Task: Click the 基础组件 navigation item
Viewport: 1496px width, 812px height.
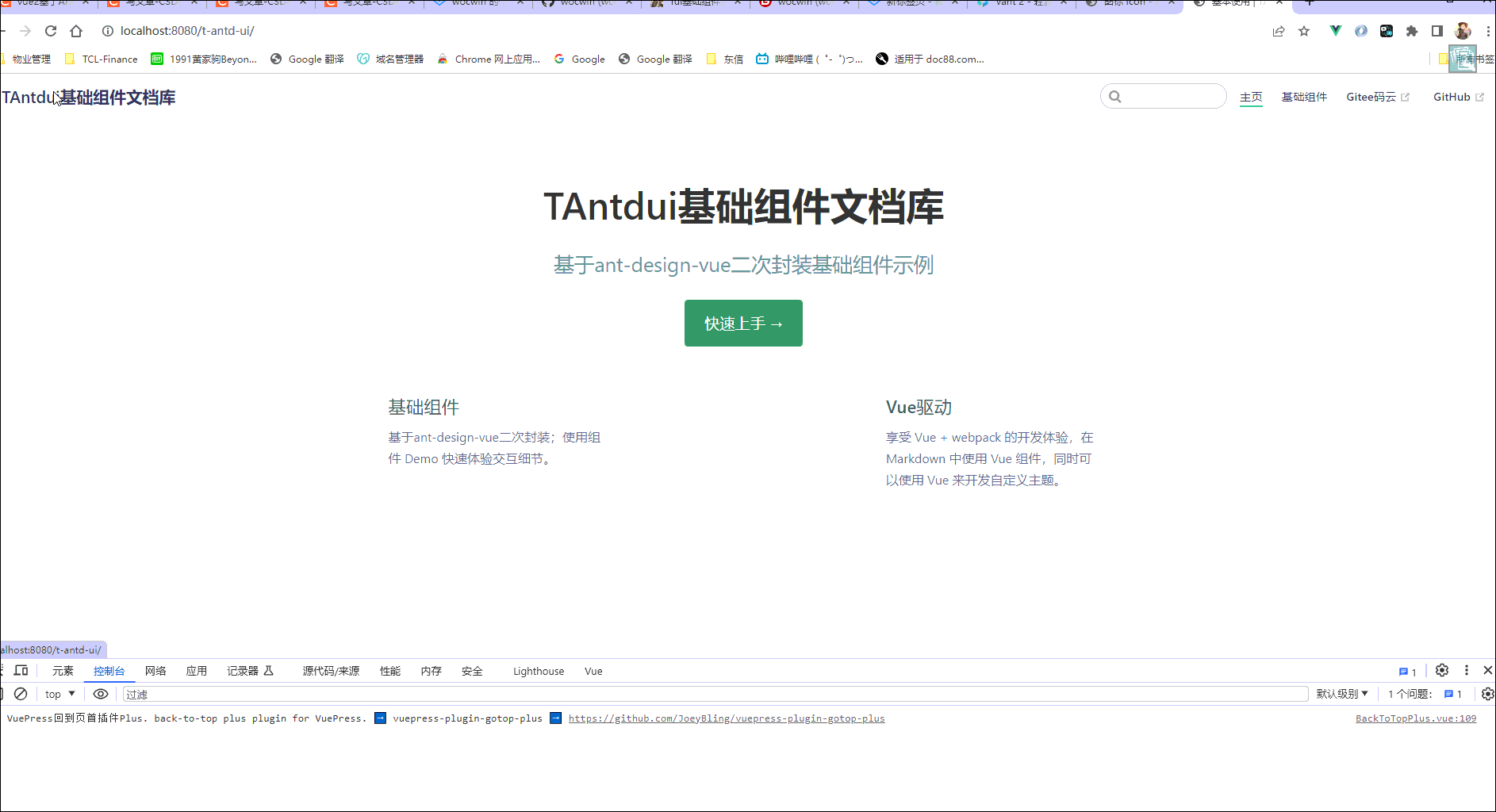Action: (x=1304, y=96)
